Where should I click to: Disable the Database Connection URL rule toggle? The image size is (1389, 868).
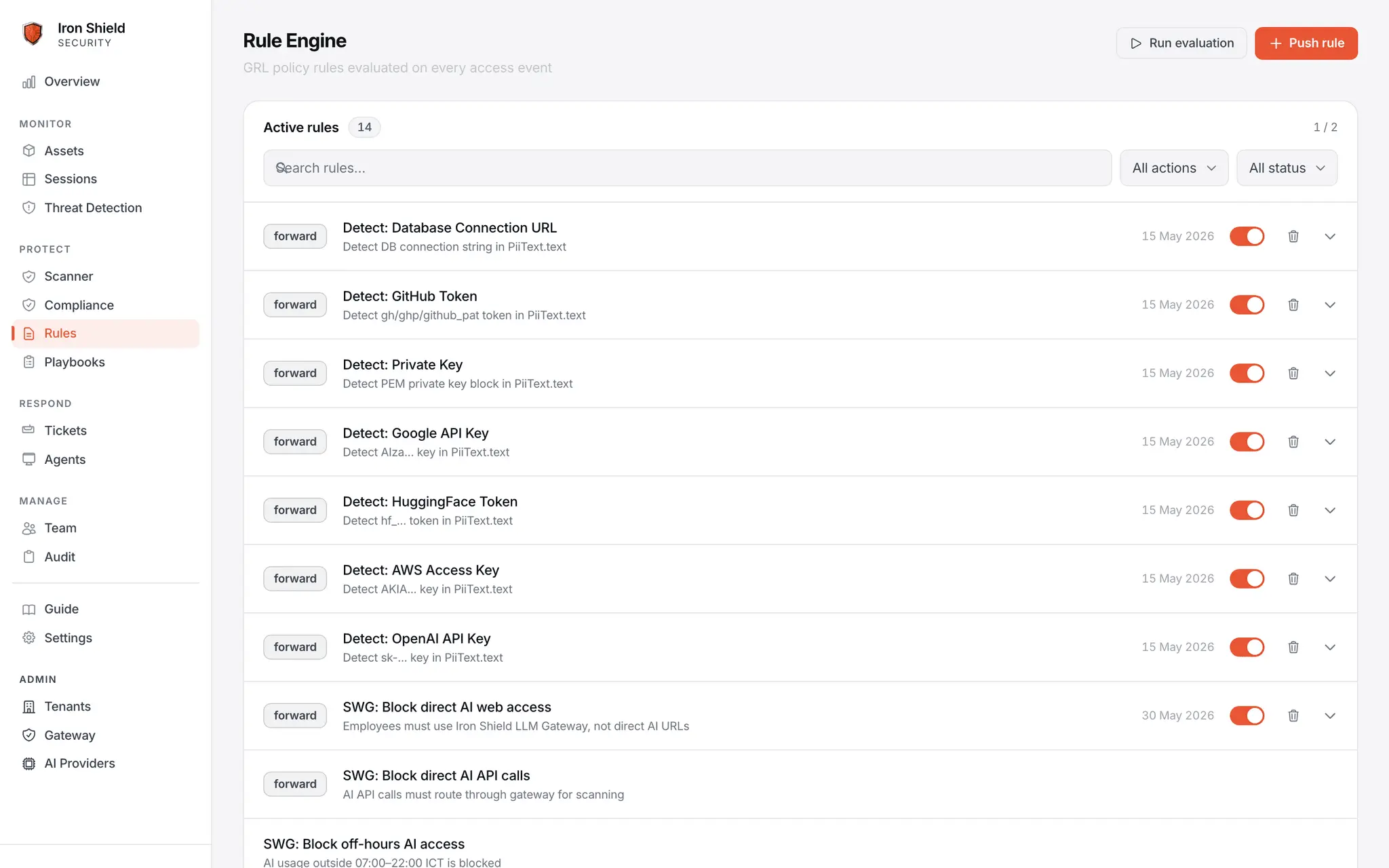[1247, 236]
